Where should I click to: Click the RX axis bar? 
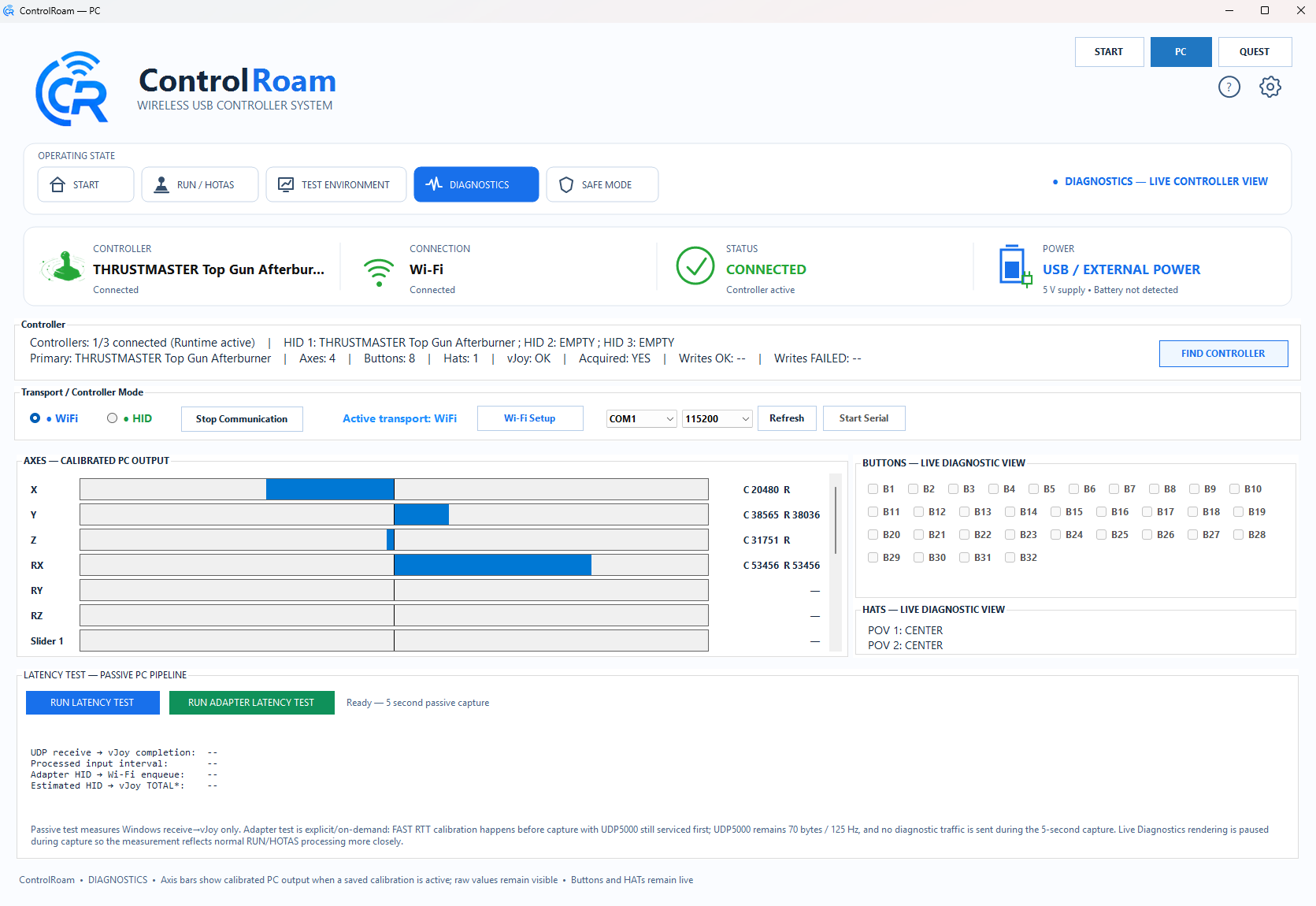pyautogui.click(x=394, y=565)
